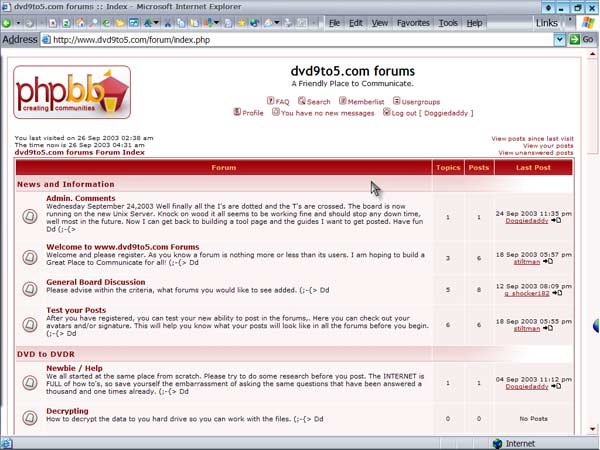Click the Newbie / Help folder icon
Screen dimensions: 600x450
tap(29, 383)
